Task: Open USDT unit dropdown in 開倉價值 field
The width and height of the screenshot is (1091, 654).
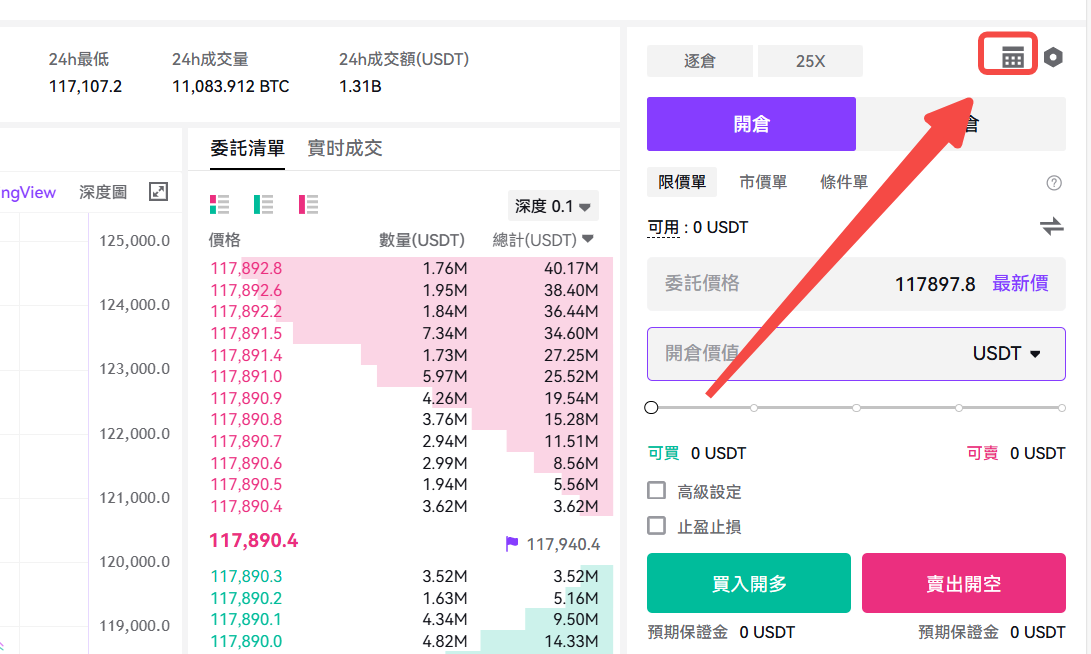Action: click(1007, 353)
